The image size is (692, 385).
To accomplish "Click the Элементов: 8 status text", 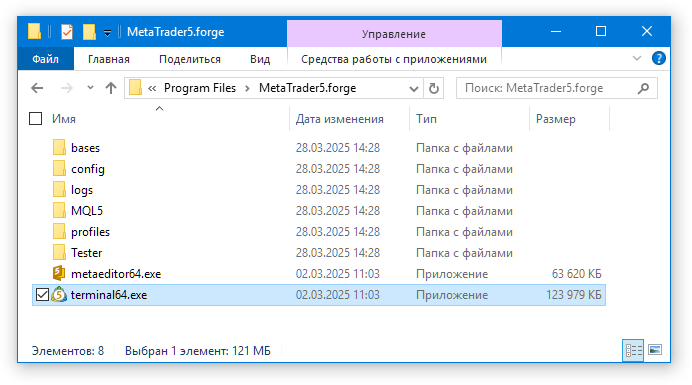I will coord(68,351).
